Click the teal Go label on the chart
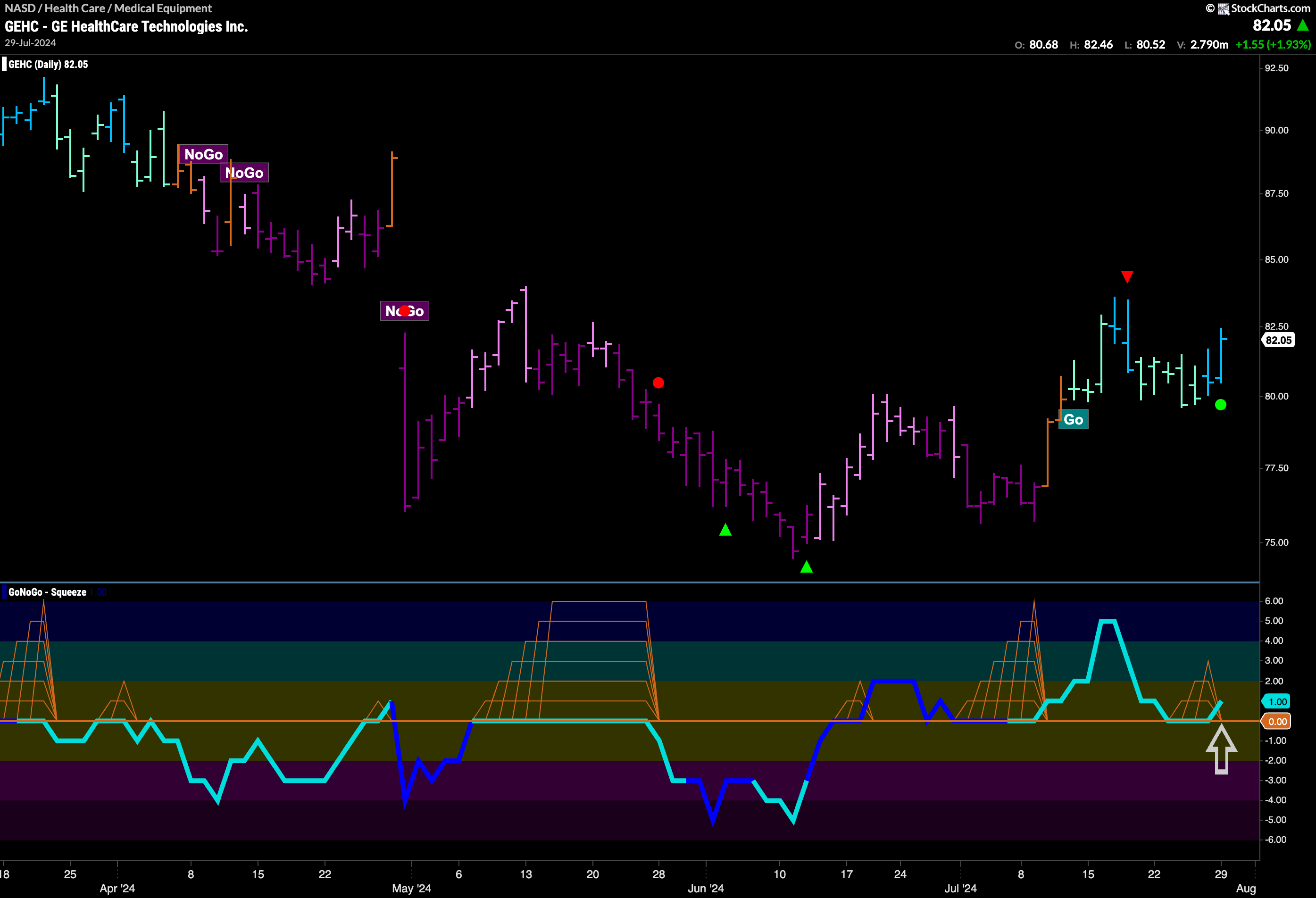 [x=1073, y=420]
